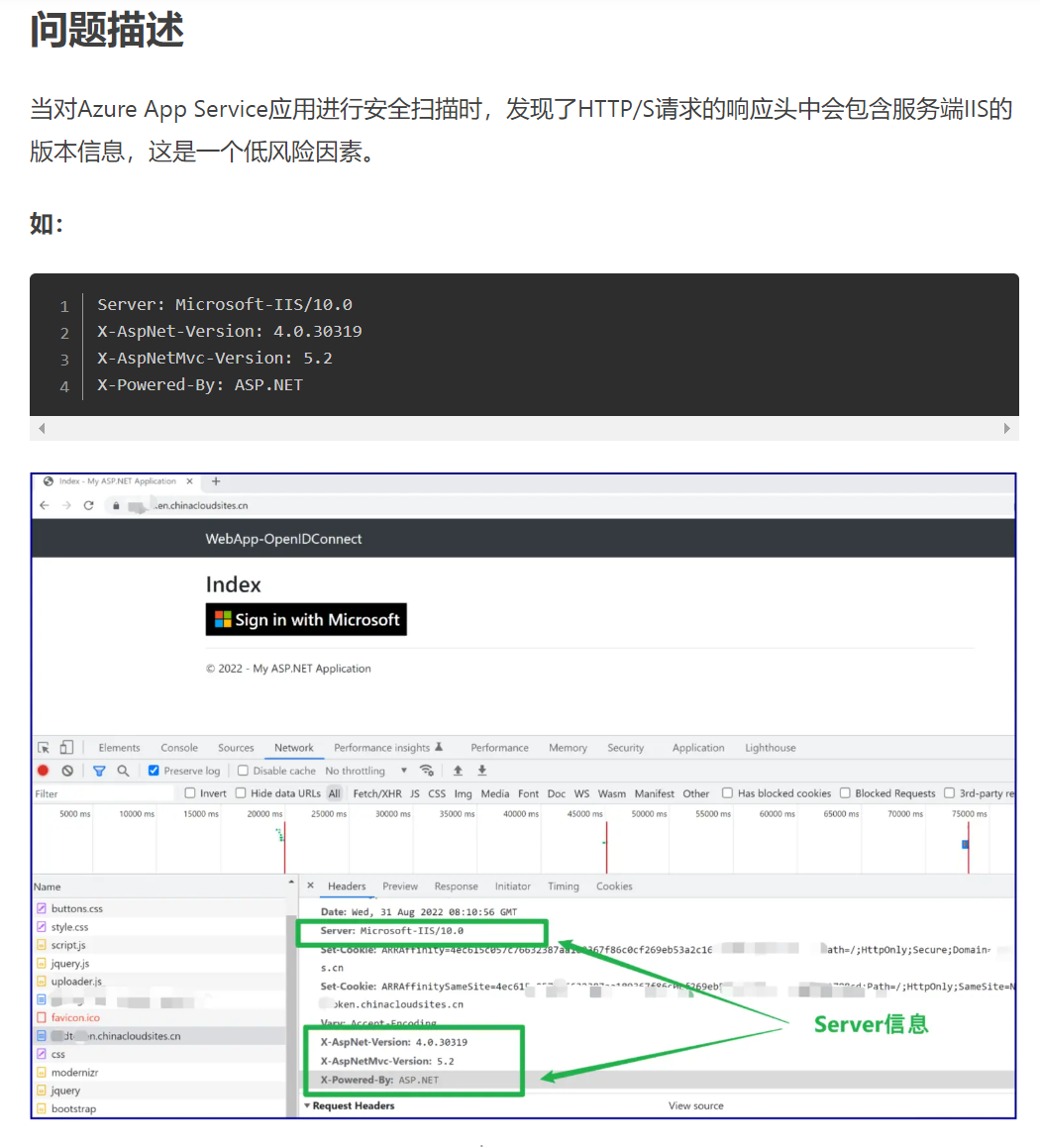Open the Timing request tab
1040x1148 pixels.
[x=564, y=886]
